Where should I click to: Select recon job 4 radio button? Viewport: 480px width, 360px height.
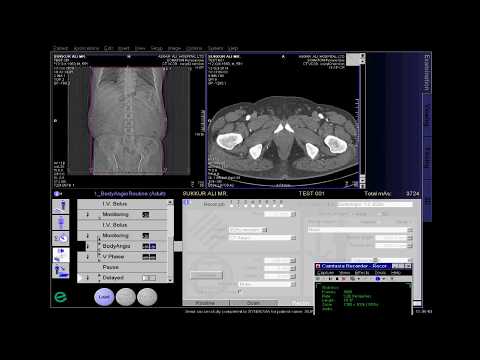[253, 206]
